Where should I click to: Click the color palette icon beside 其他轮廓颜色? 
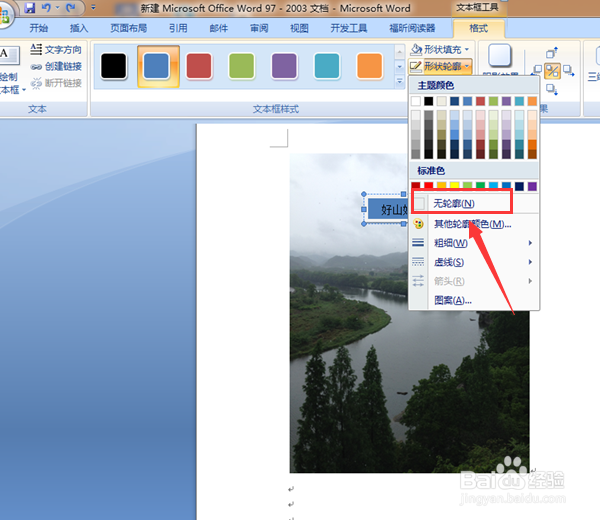419,223
